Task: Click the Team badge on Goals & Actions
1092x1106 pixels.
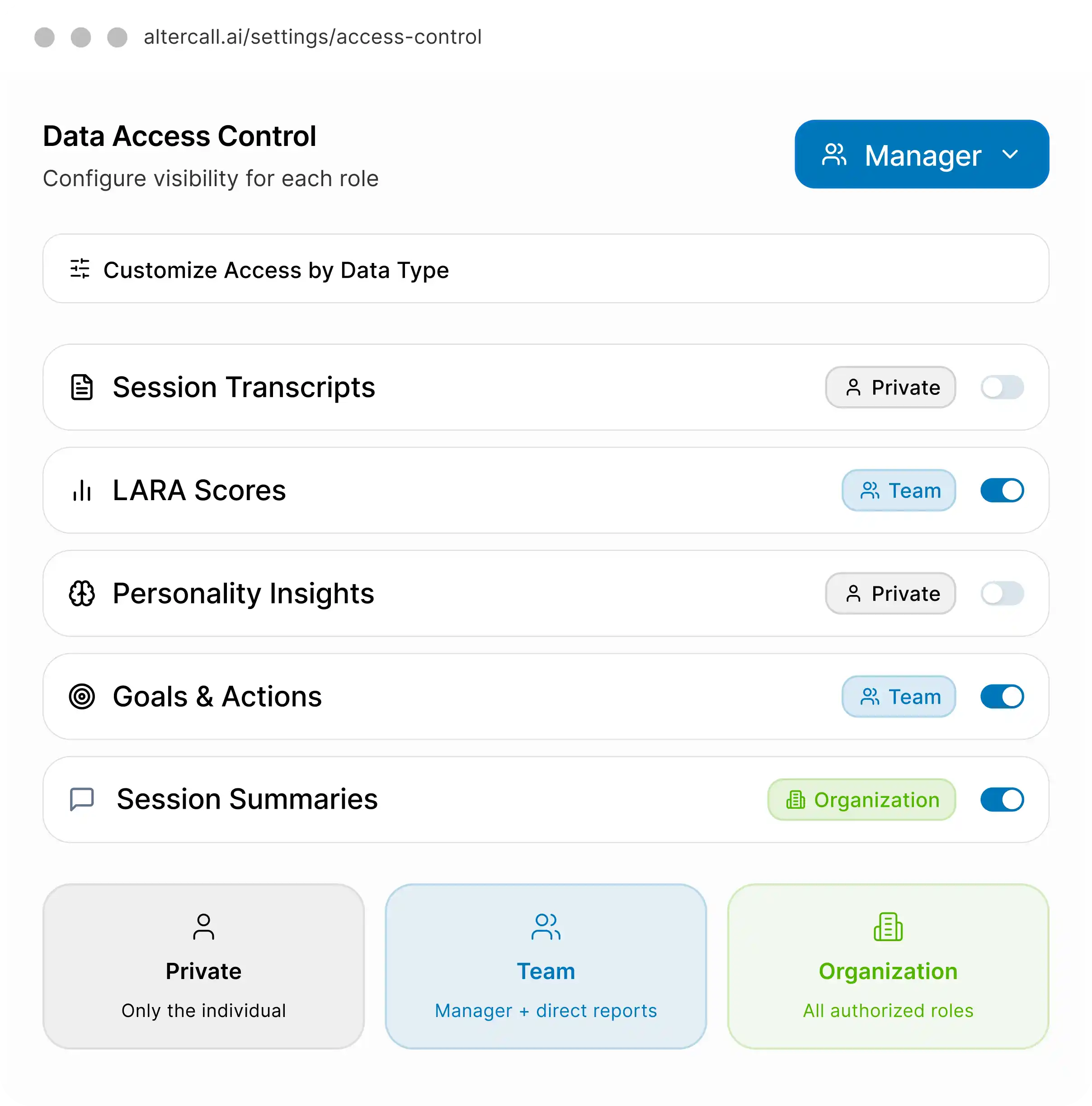Action: coord(899,697)
